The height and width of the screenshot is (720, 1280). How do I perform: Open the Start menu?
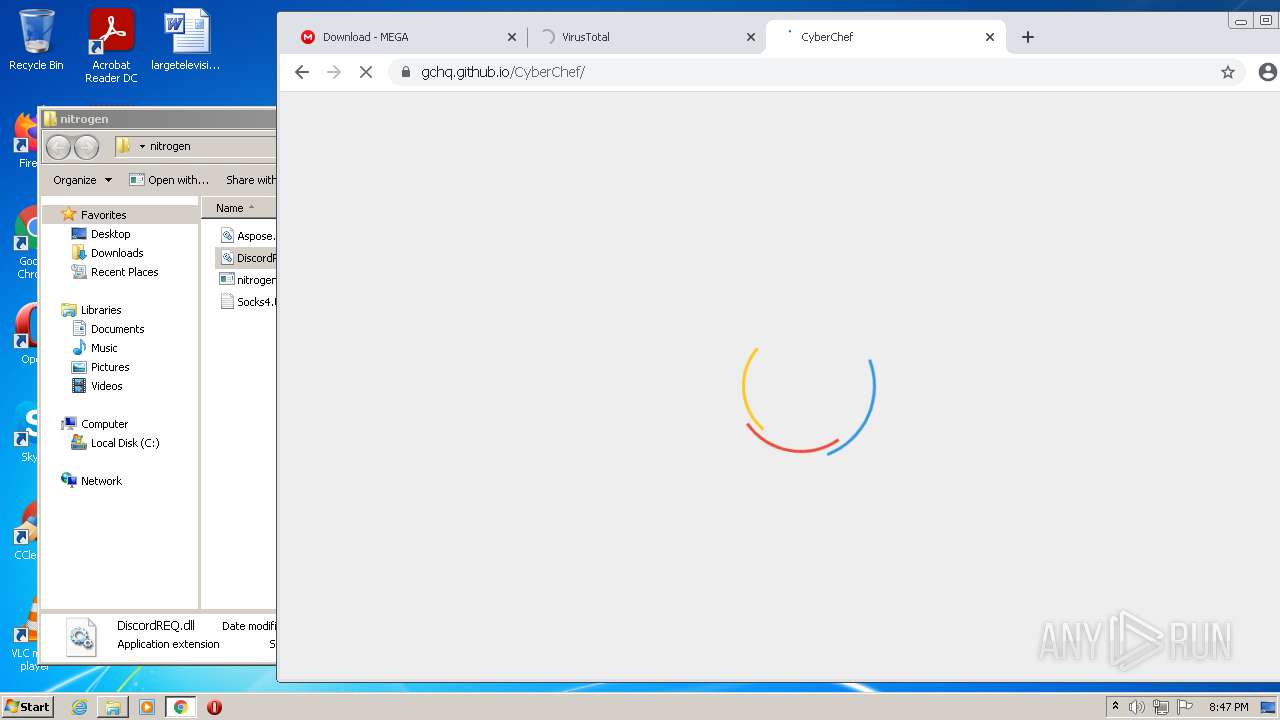click(27, 707)
